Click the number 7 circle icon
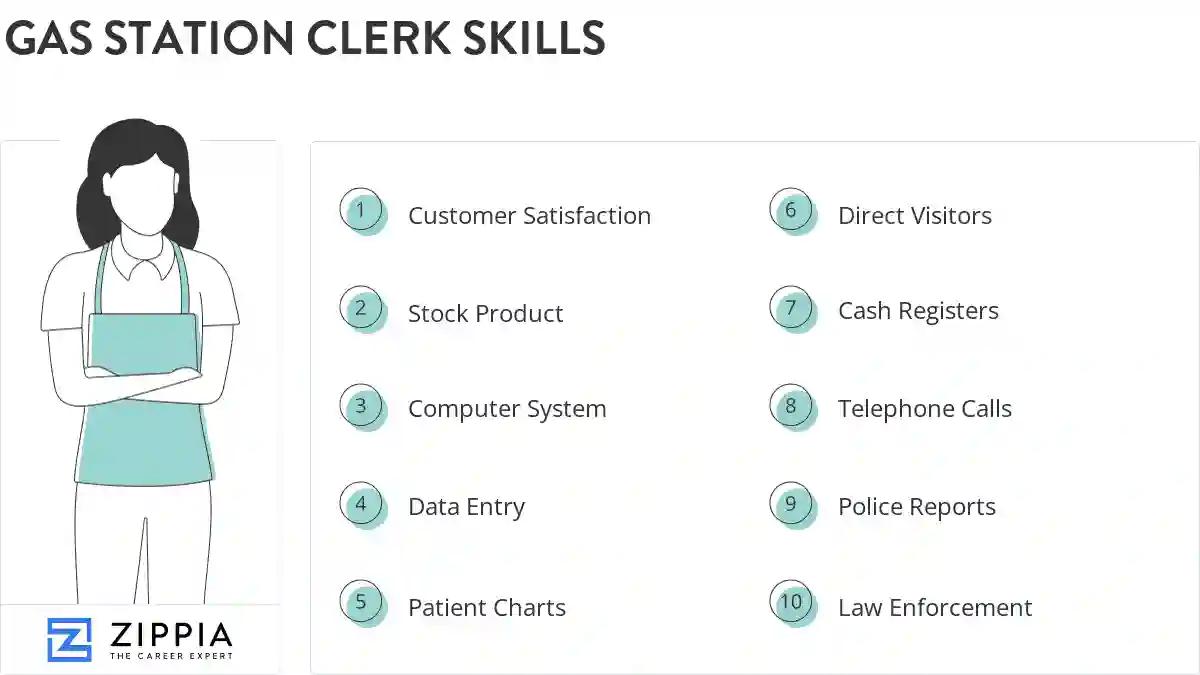This screenshot has height=675, width=1200. [x=792, y=308]
